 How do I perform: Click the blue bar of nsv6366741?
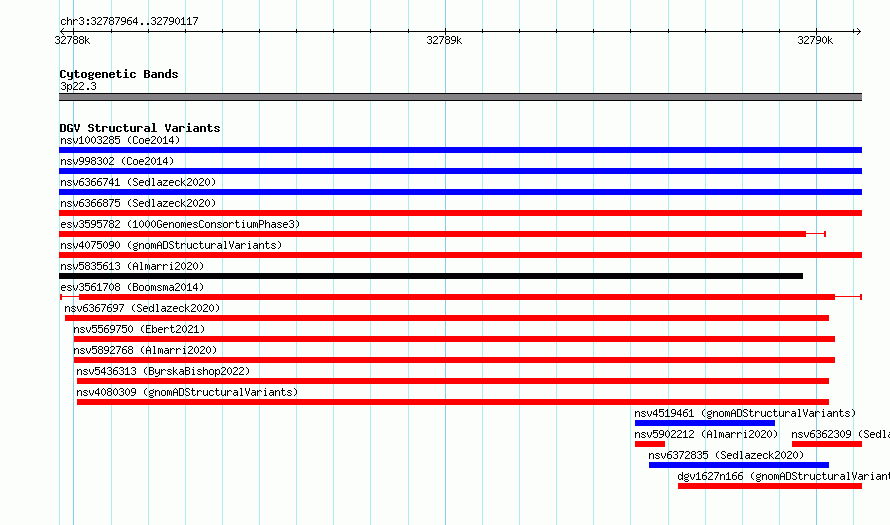tap(460, 192)
